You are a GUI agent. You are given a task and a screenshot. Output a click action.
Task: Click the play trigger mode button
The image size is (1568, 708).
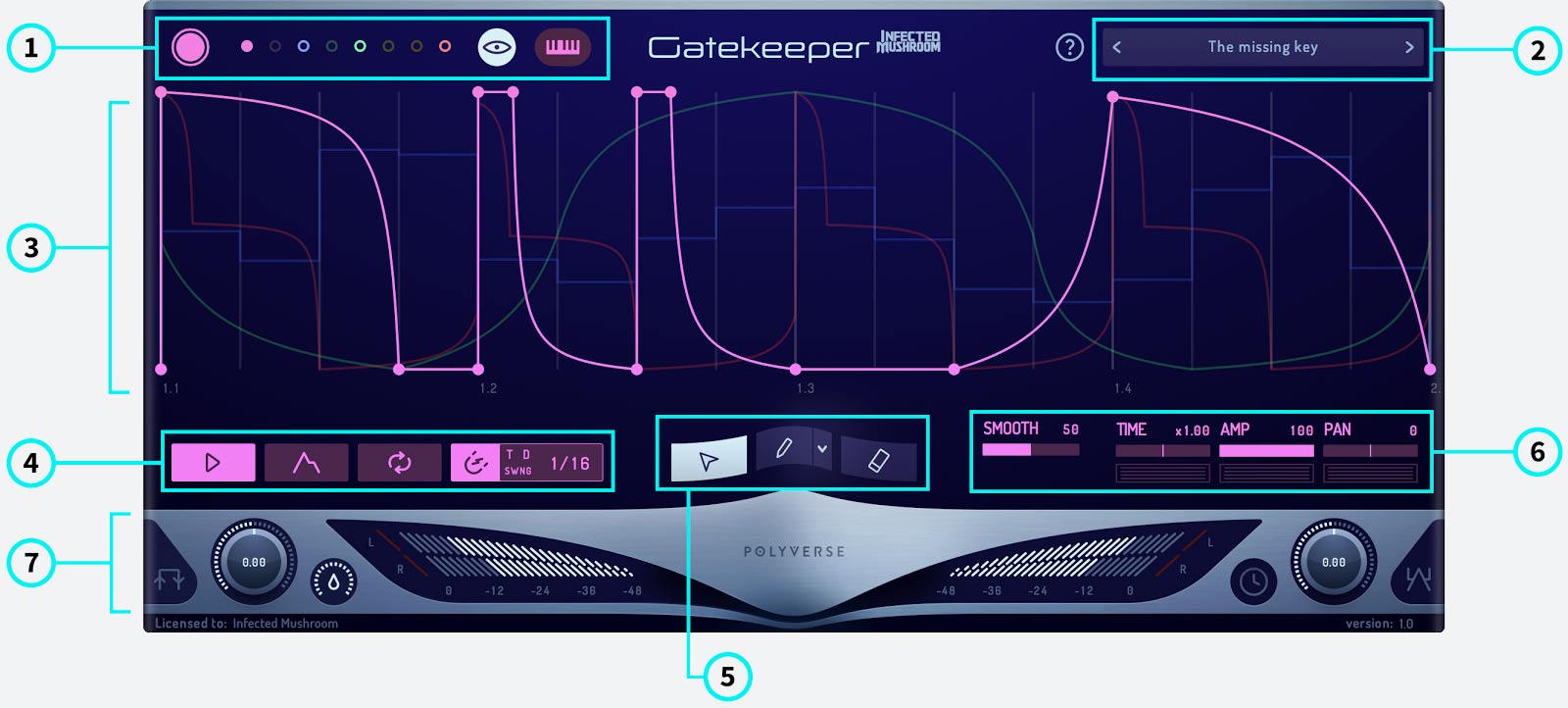(213, 463)
